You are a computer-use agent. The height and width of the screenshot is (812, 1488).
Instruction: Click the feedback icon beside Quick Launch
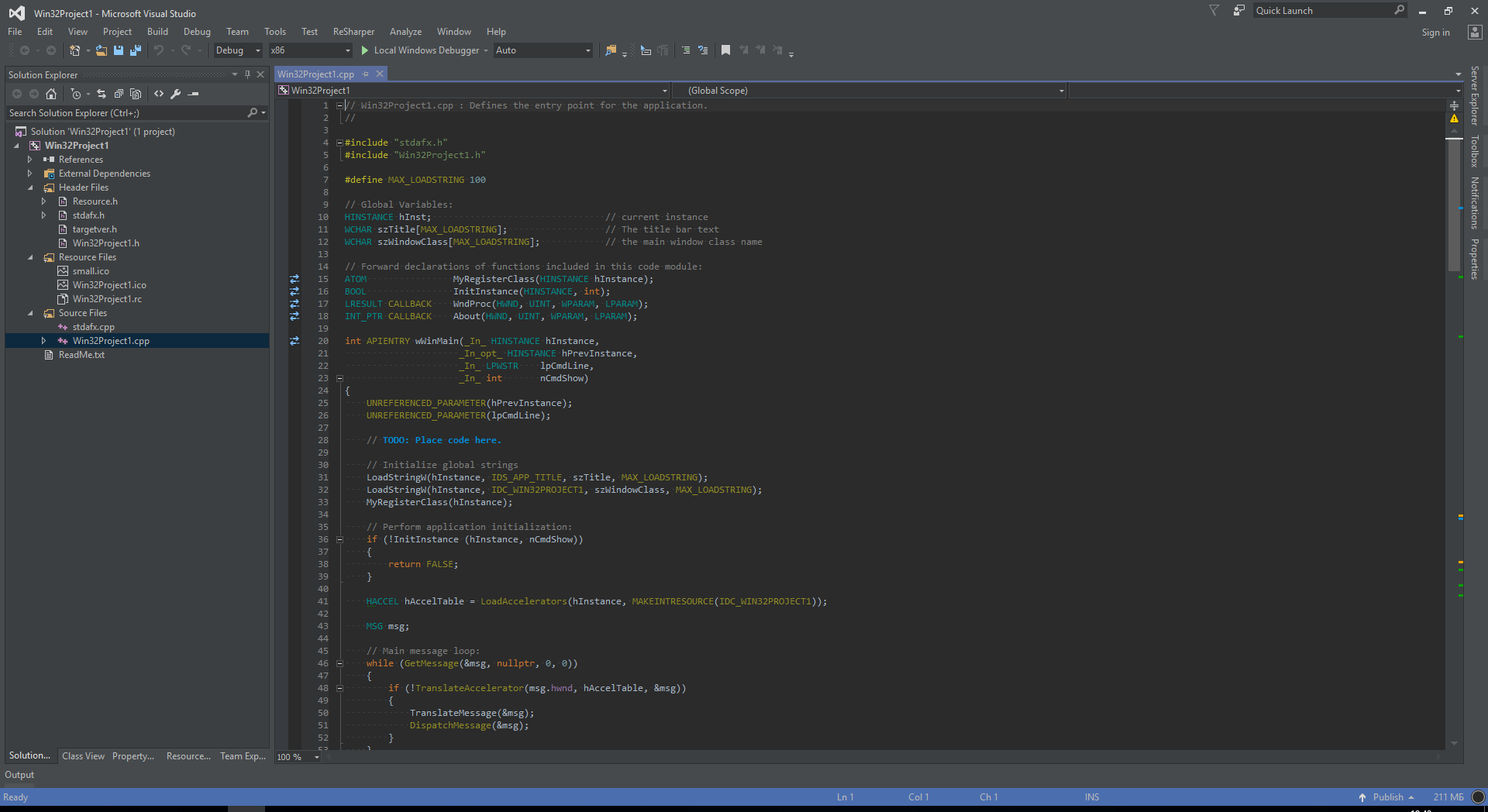[x=1239, y=11]
